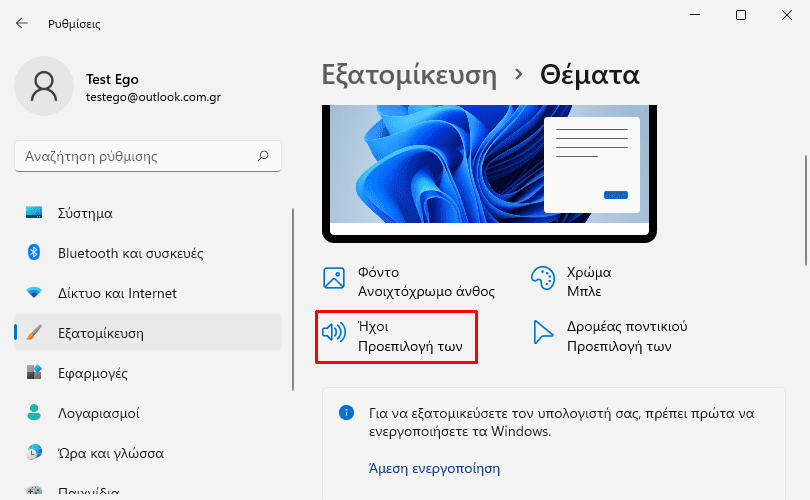Click the Windows activation notice text
This screenshot has width=810, height=500.
point(562,422)
